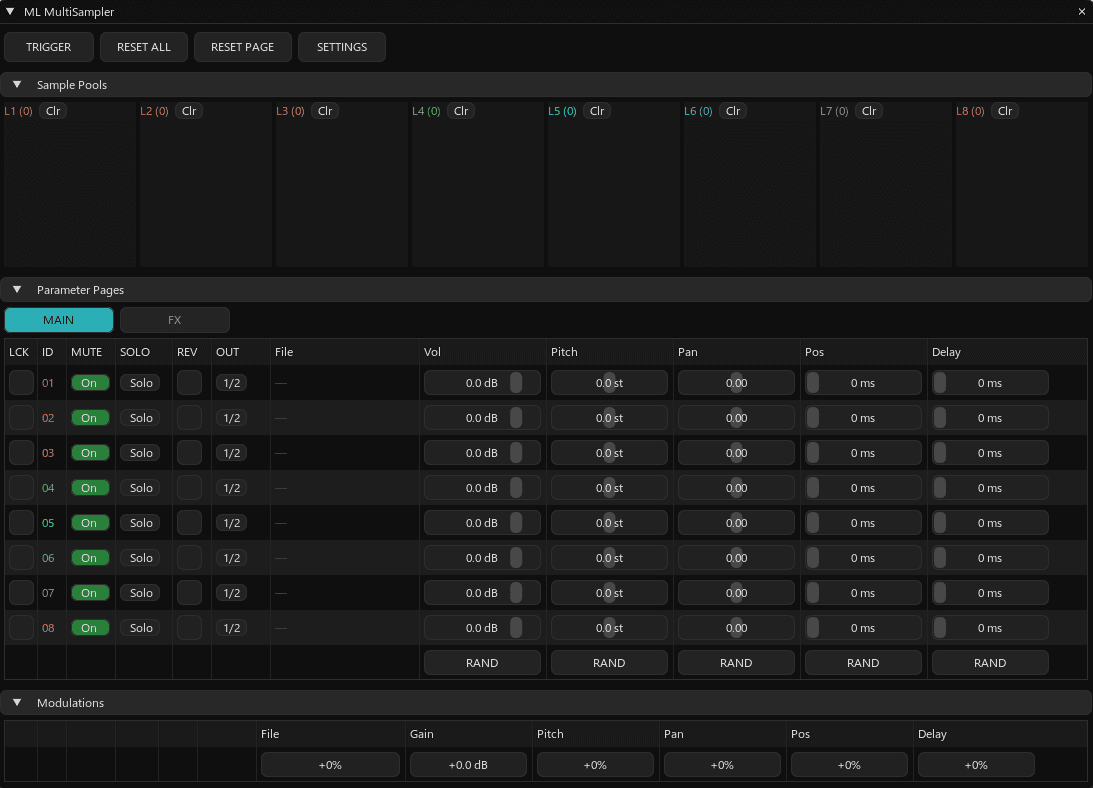Image resolution: width=1093 pixels, height=788 pixels.
Task: Open output 1/2 selector for row 01
Action: point(231,383)
